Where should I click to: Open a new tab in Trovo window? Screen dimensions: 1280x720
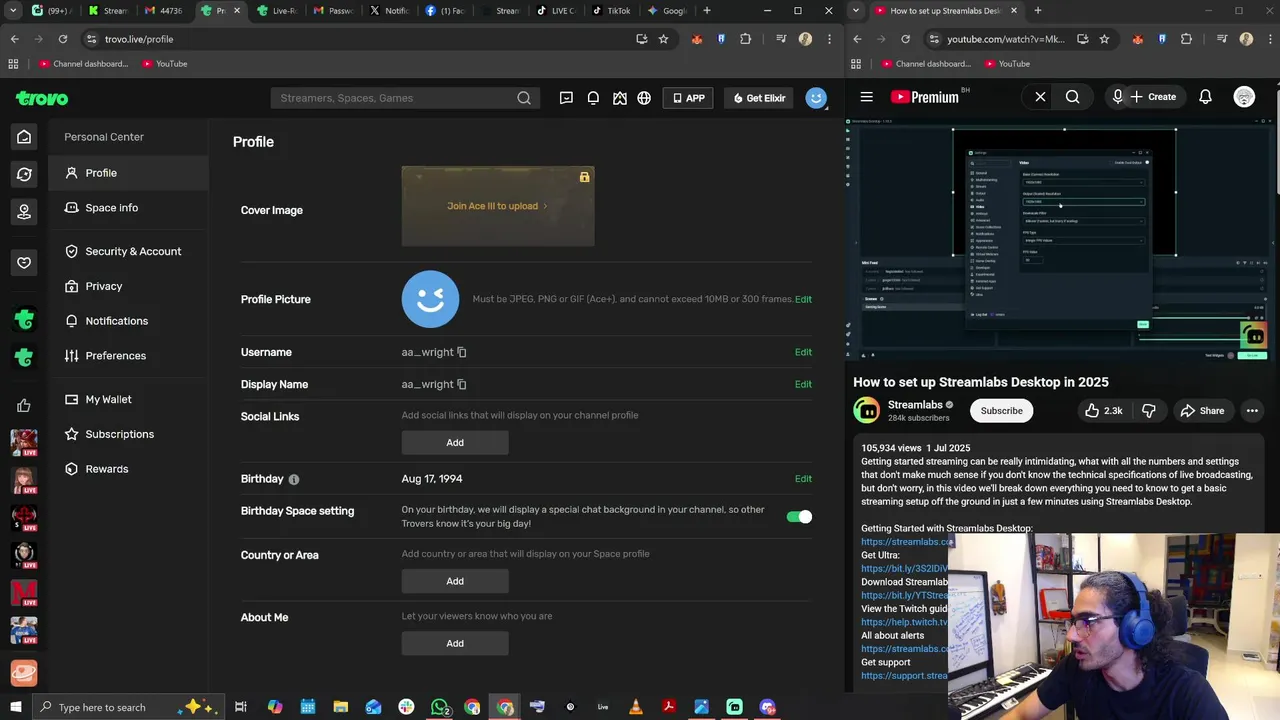click(x=707, y=11)
